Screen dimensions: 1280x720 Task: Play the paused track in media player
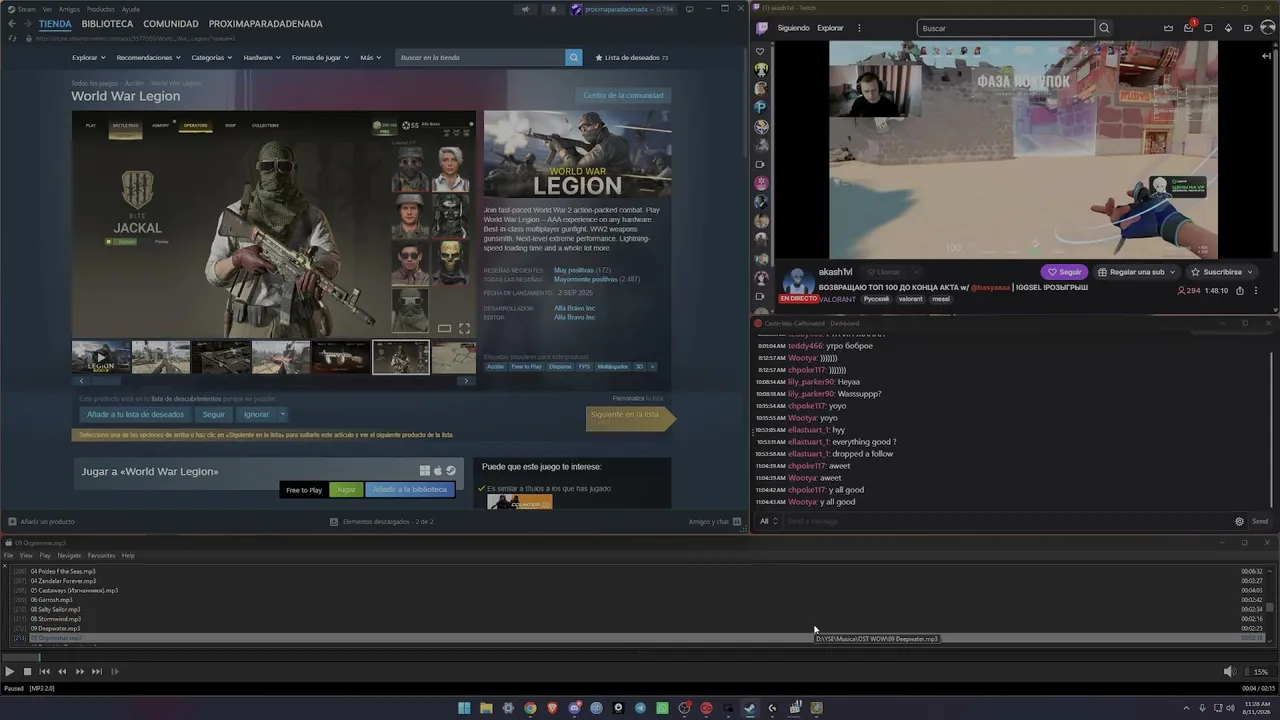pyautogui.click(x=10, y=672)
